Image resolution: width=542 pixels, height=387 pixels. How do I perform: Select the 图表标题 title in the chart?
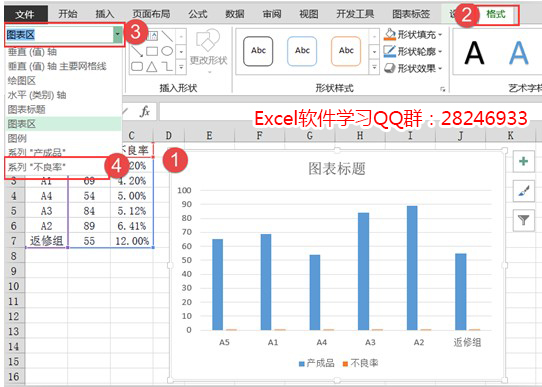click(337, 169)
